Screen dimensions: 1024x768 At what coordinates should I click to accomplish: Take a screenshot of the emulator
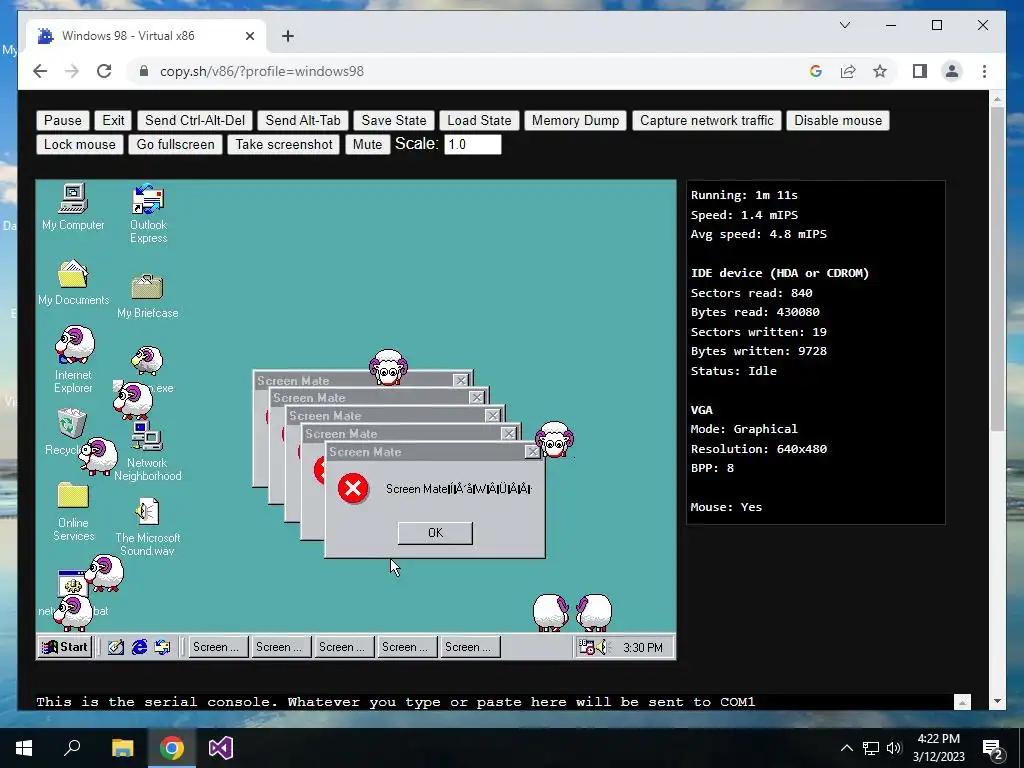click(284, 144)
